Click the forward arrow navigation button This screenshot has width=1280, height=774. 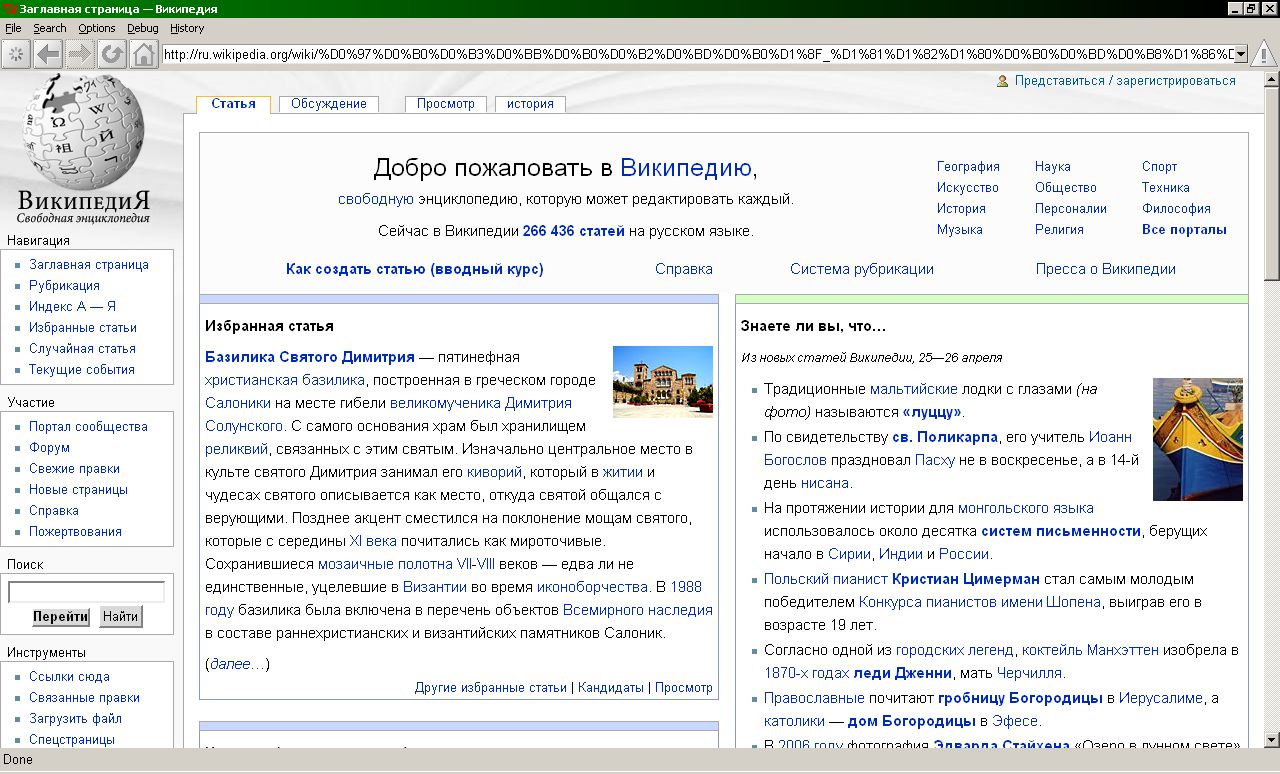point(80,54)
